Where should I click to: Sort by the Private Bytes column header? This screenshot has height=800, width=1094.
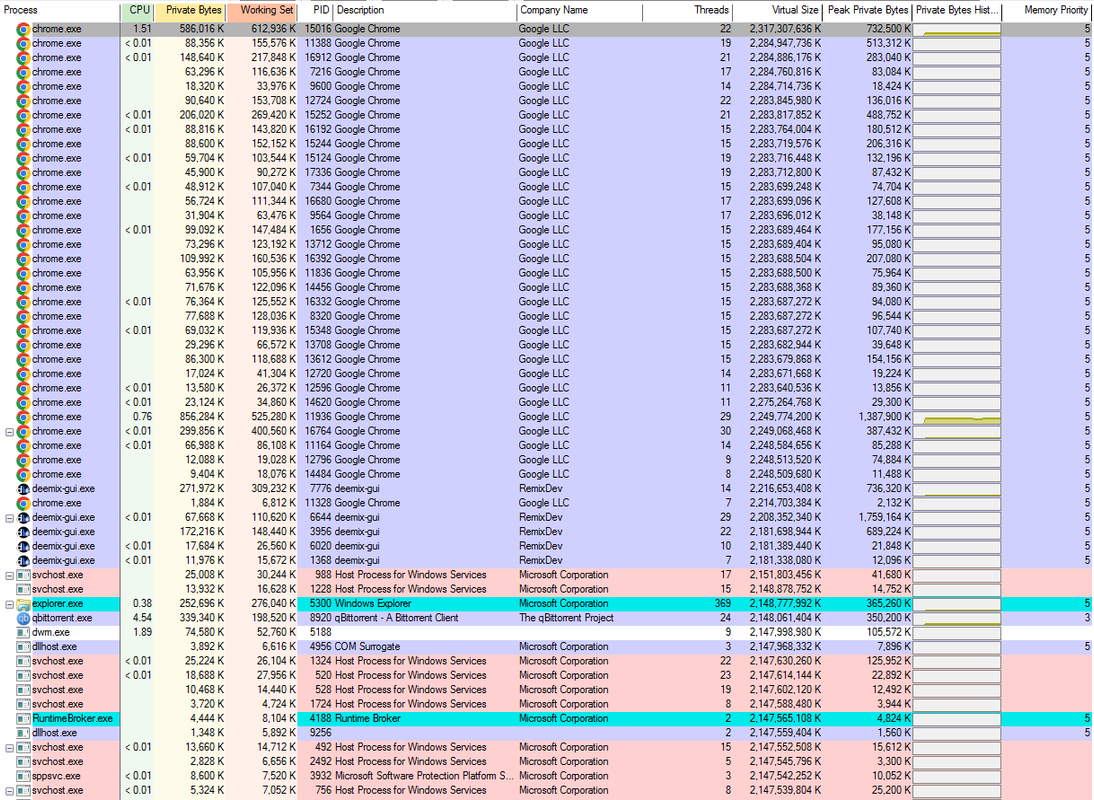190,10
